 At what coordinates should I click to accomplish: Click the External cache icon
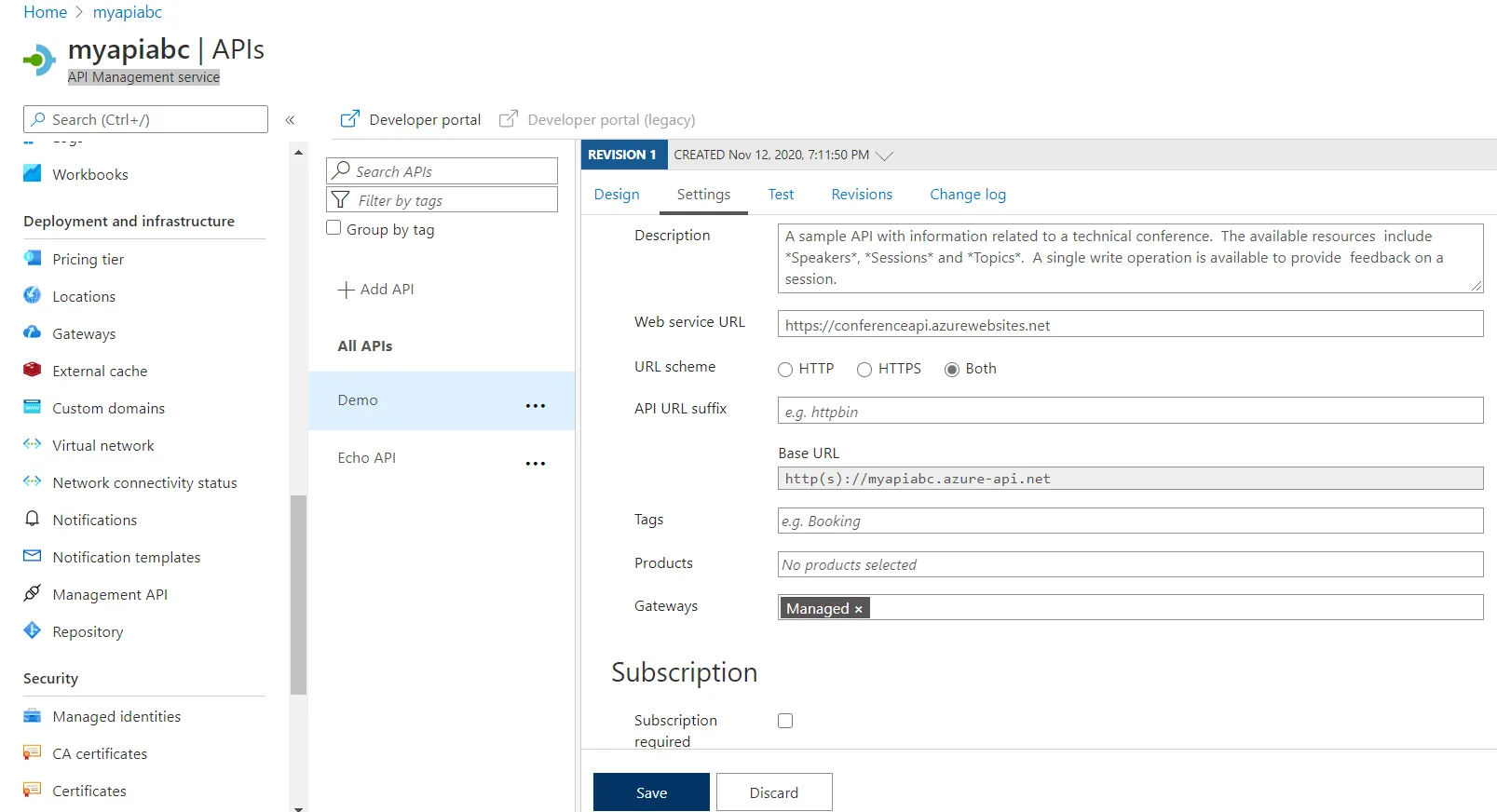pyautogui.click(x=33, y=370)
